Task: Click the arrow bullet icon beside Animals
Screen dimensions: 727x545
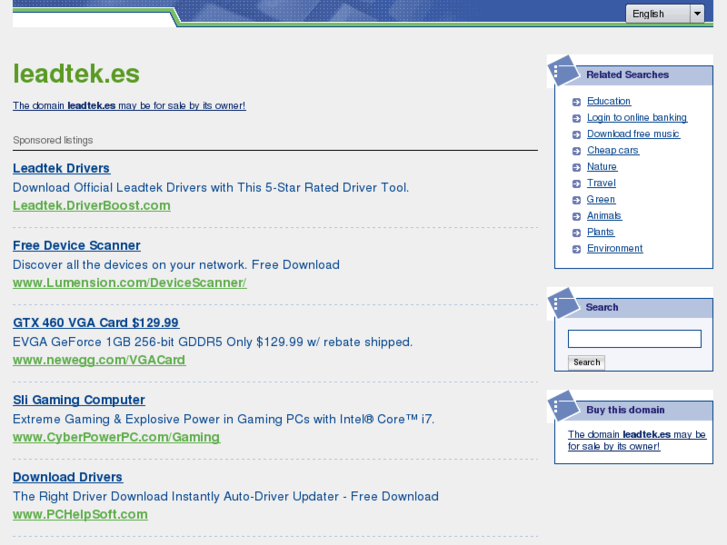Action: [576, 217]
